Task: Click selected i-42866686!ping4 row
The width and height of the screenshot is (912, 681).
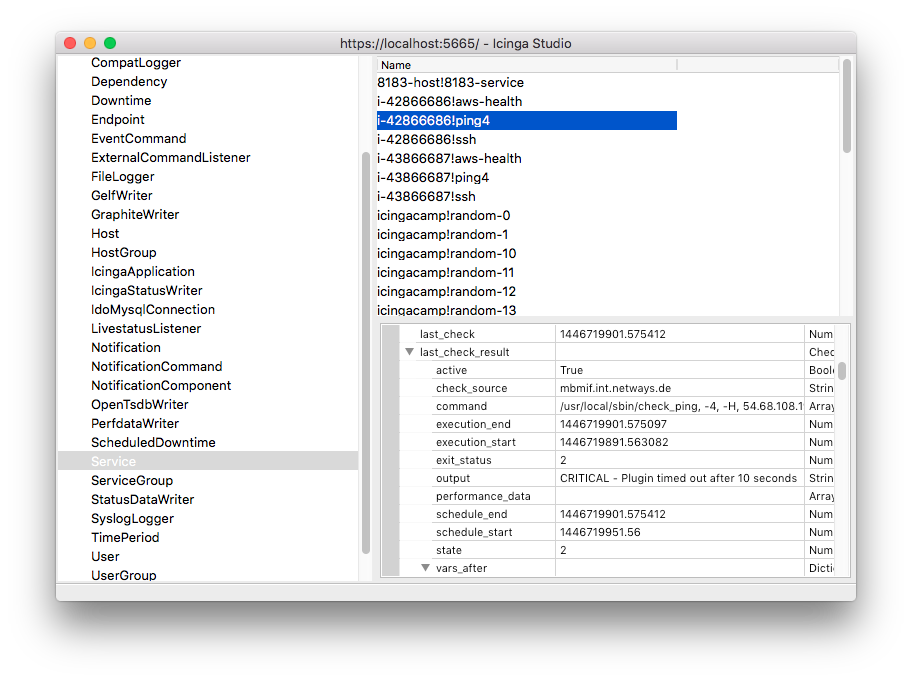Action: (527, 120)
